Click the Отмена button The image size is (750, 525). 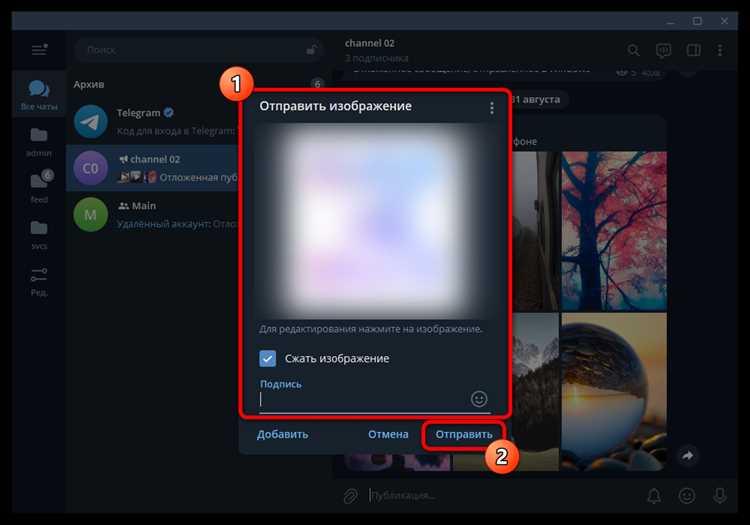click(388, 434)
